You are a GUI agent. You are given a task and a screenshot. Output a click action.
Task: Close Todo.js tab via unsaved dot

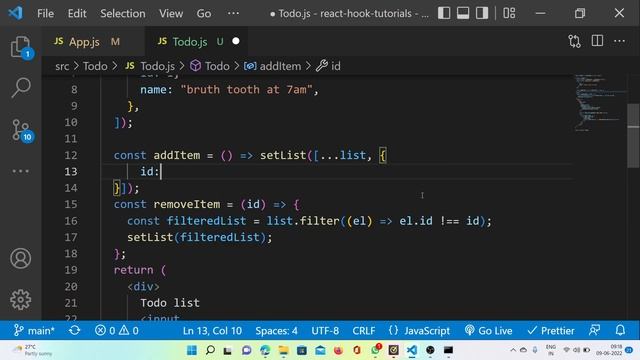[236, 41]
